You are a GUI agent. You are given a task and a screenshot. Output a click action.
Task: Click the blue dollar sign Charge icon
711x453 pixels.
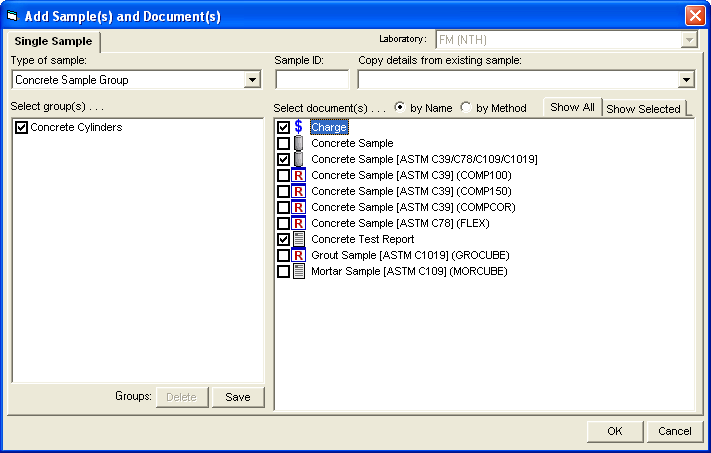298,127
